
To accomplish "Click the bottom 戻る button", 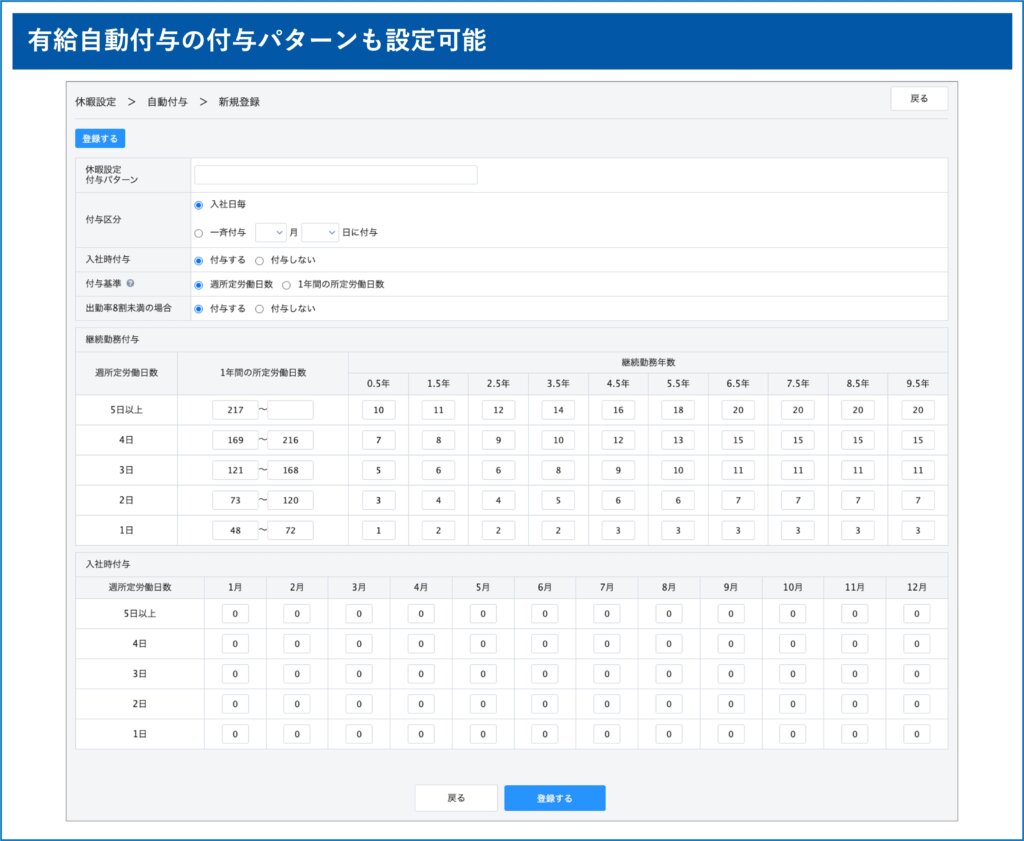I will pyautogui.click(x=456, y=798).
